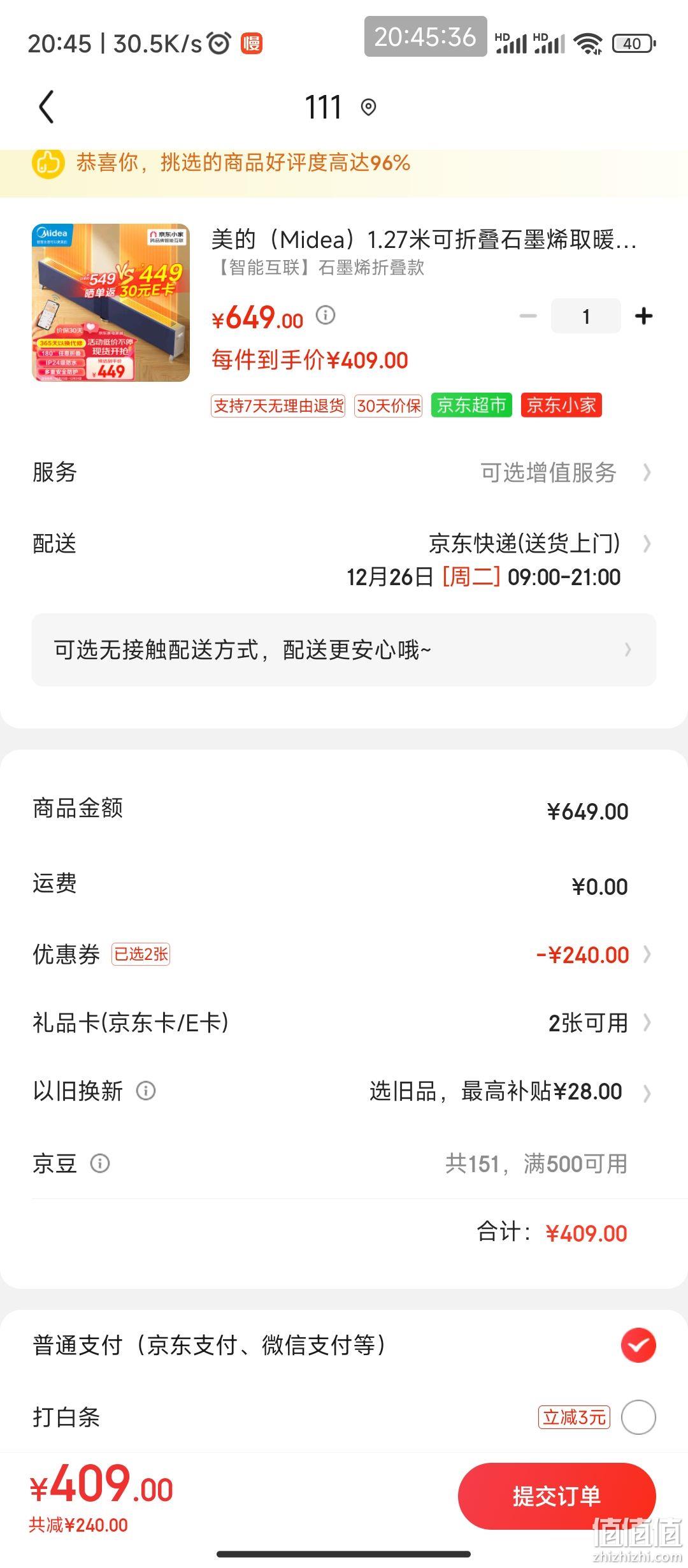
Task: Open the 优惠券 coupon selection chevron
Action: pyautogui.click(x=647, y=954)
